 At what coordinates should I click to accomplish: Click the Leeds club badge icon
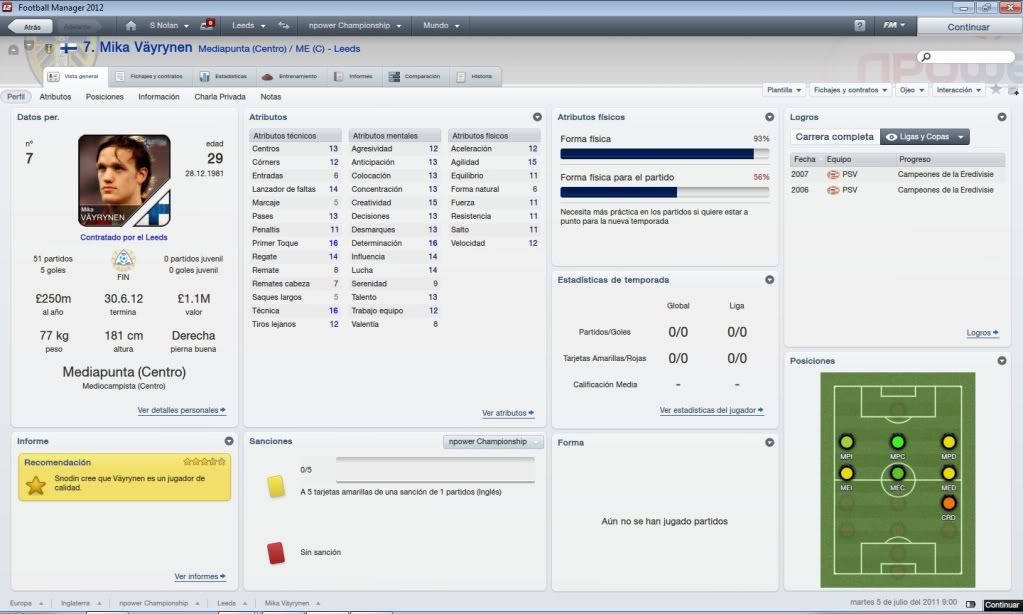48,48
